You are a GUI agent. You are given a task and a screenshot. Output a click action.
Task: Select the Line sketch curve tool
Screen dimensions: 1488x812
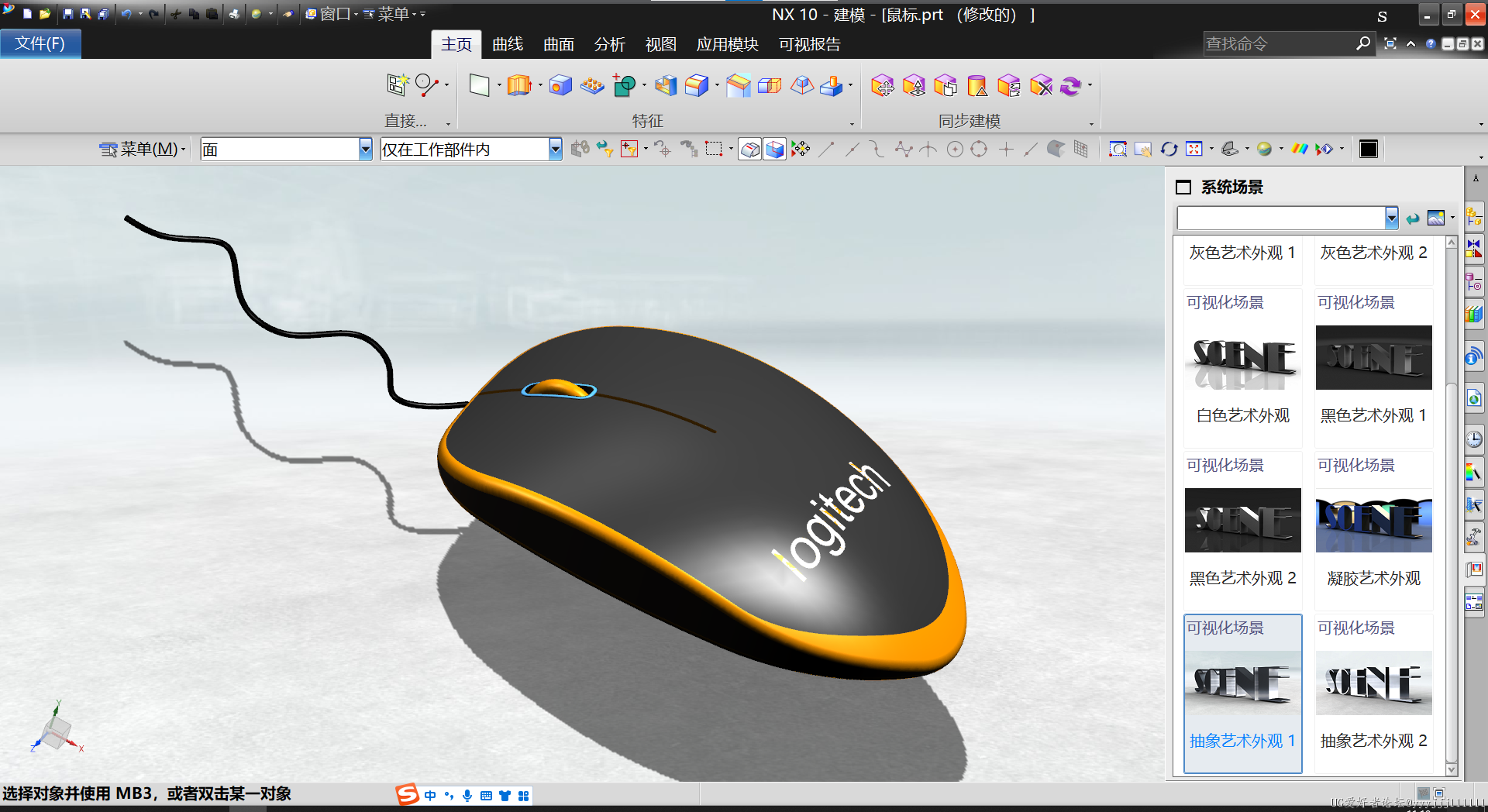click(x=428, y=84)
